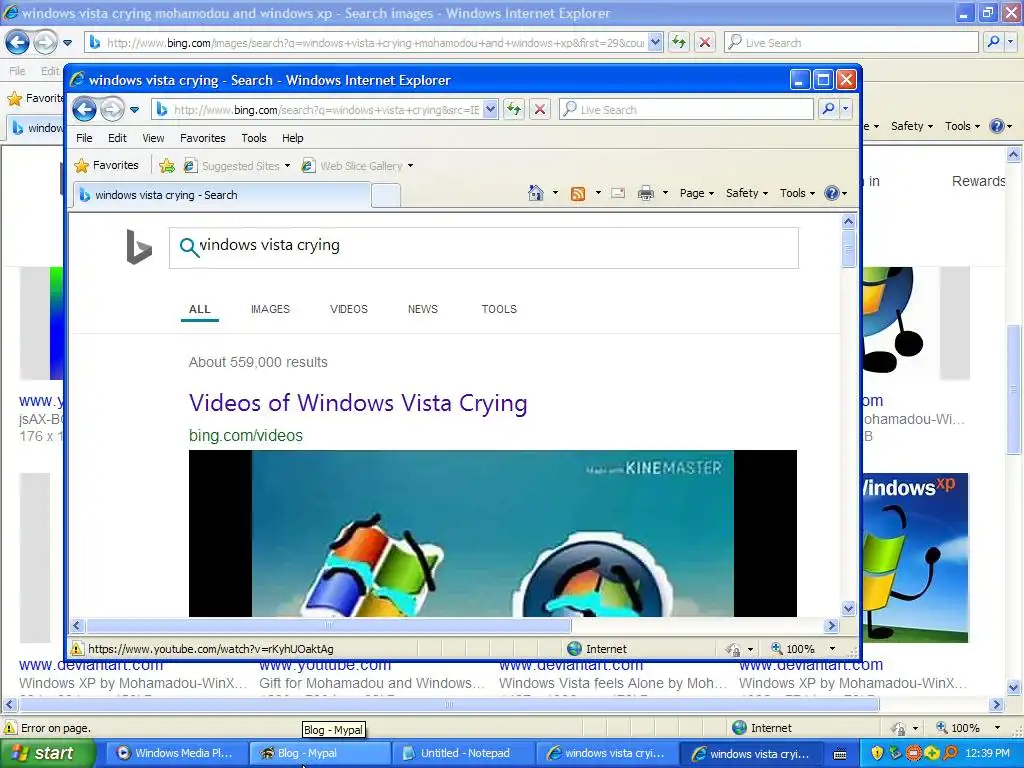This screenshot has width=1024, height=768.
Task: Click the taskbar clock 12:39 PM
Action: [x=987, y=753]
